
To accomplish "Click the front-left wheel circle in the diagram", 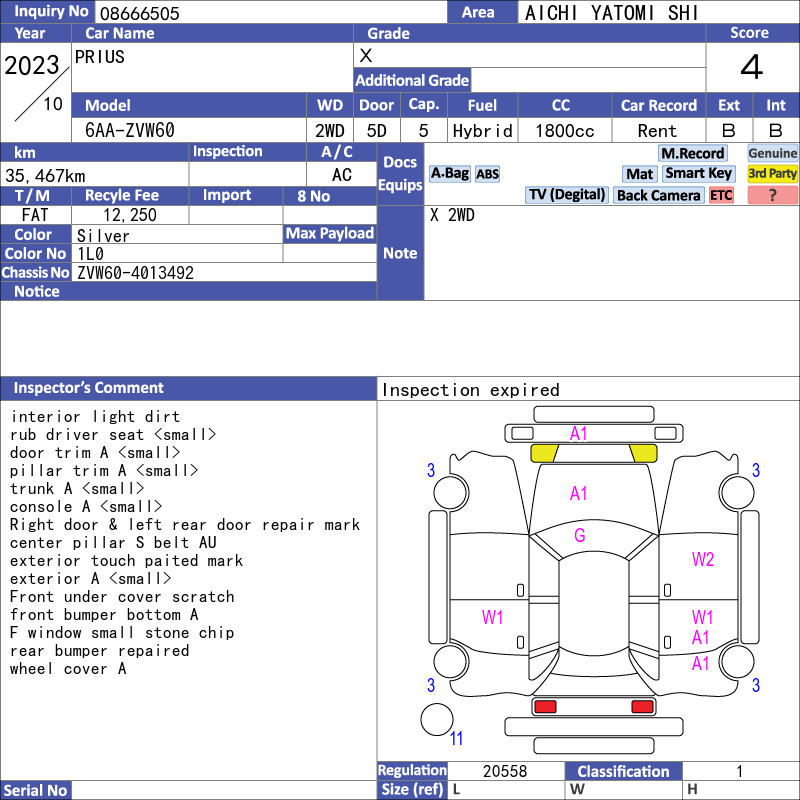I will [451, 492].
